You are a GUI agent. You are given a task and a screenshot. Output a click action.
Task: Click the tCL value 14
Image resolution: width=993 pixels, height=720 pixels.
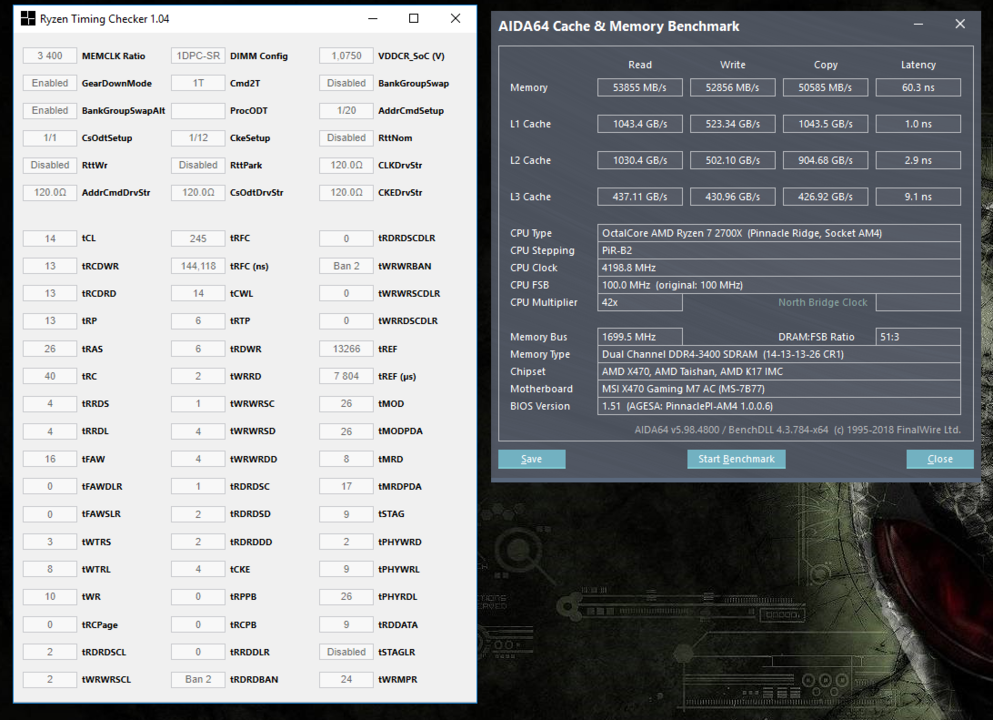(x=50, y=239)
